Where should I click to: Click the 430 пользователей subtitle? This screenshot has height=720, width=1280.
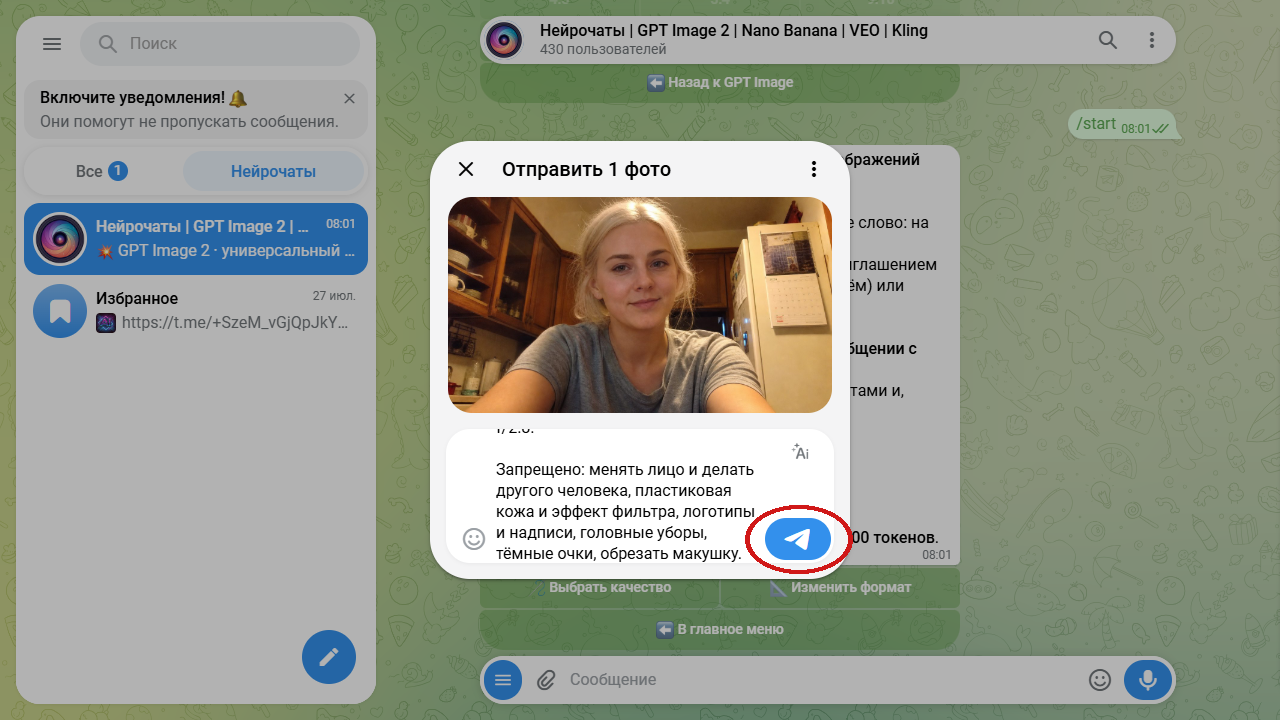tap(603, 49)
